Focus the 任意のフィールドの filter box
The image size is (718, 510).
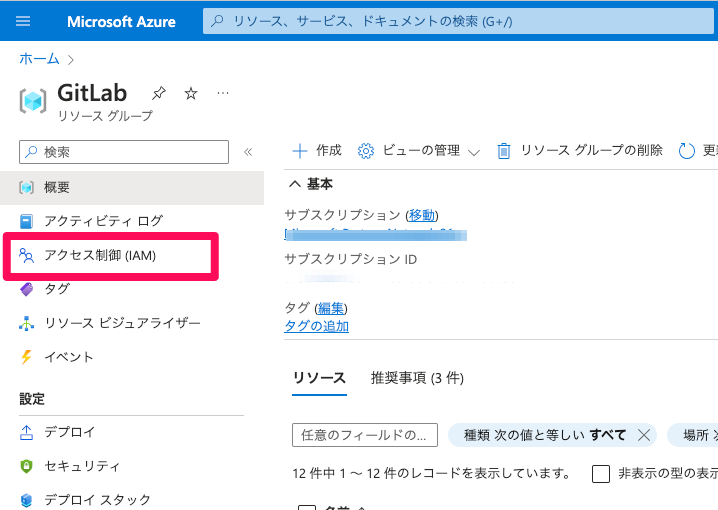(x=364, y=435)
